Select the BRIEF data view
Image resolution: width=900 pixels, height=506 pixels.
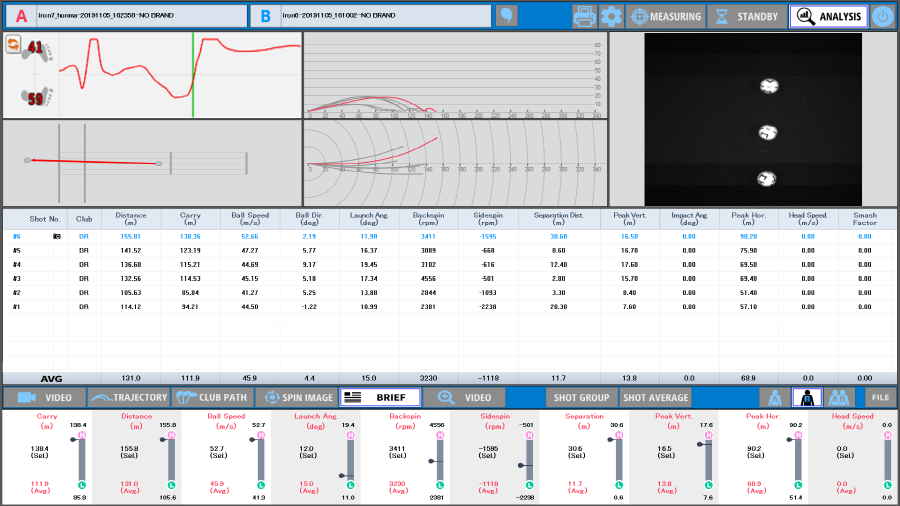[x=379, y=398]
